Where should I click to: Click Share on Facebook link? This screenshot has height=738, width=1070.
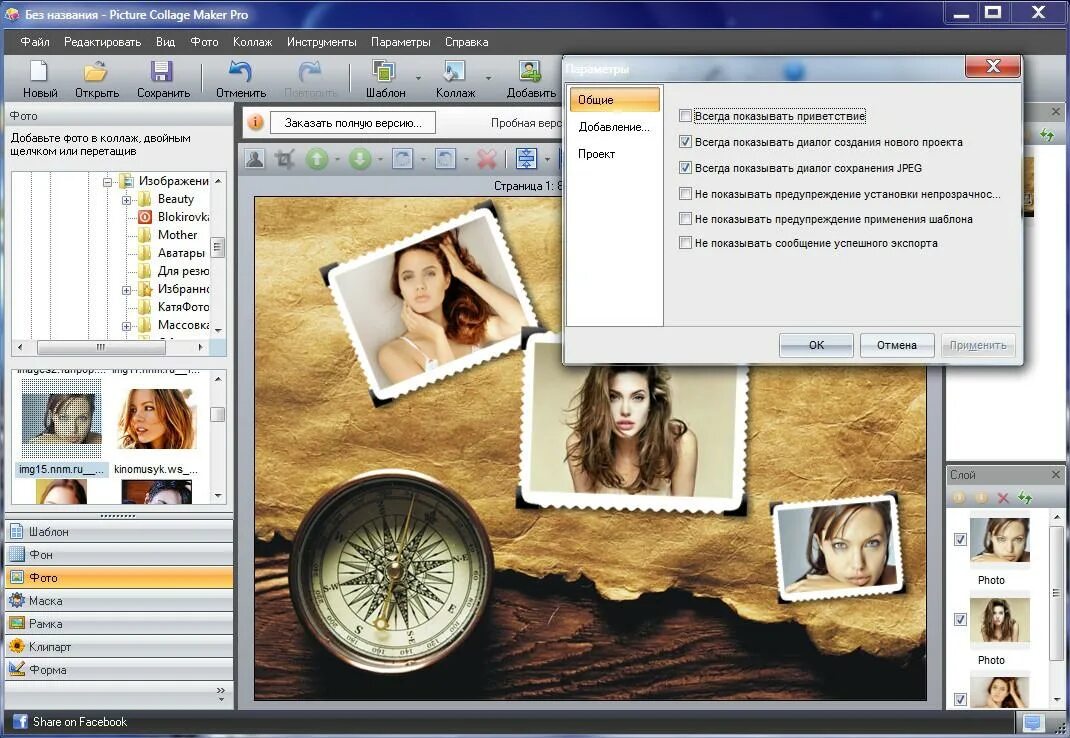[80, 722]
